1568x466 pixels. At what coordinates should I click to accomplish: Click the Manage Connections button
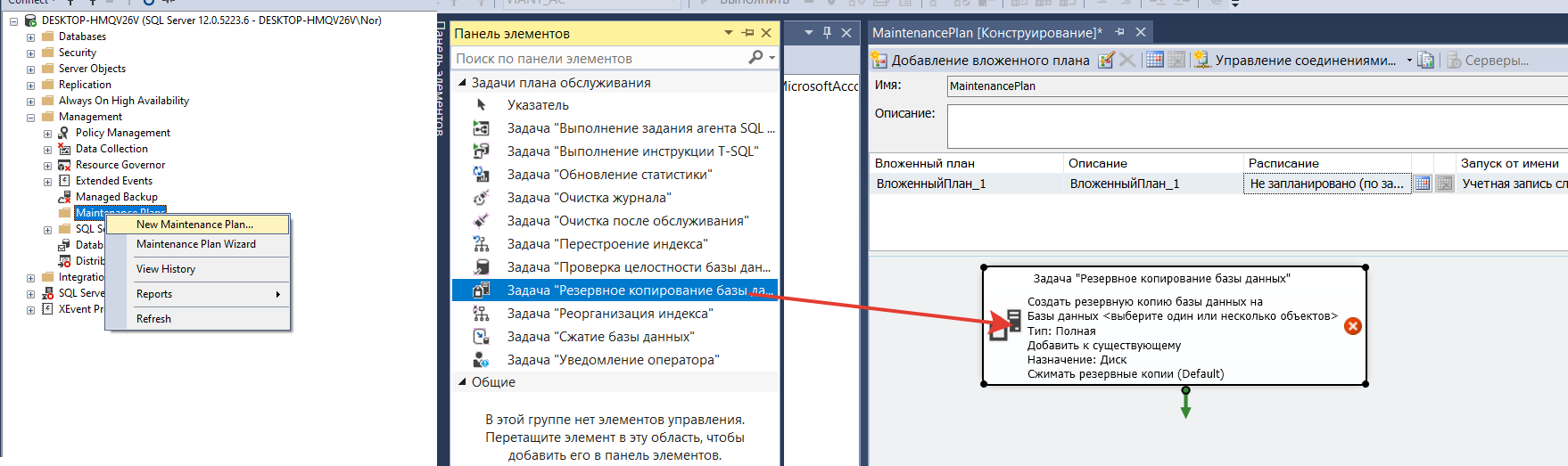pos(1296,60)
